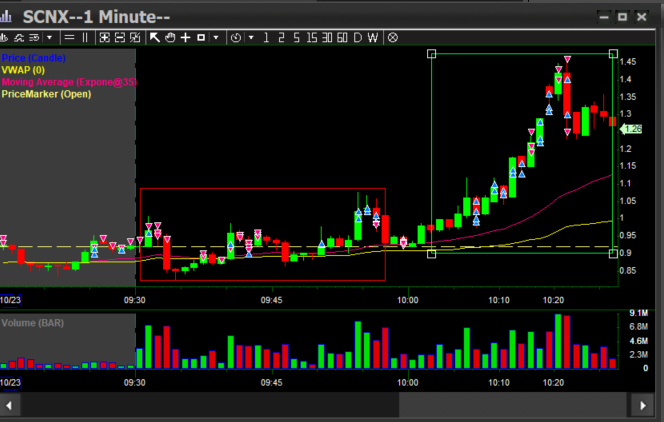Click the horizontal scrollbar thumb

point(512,405)
